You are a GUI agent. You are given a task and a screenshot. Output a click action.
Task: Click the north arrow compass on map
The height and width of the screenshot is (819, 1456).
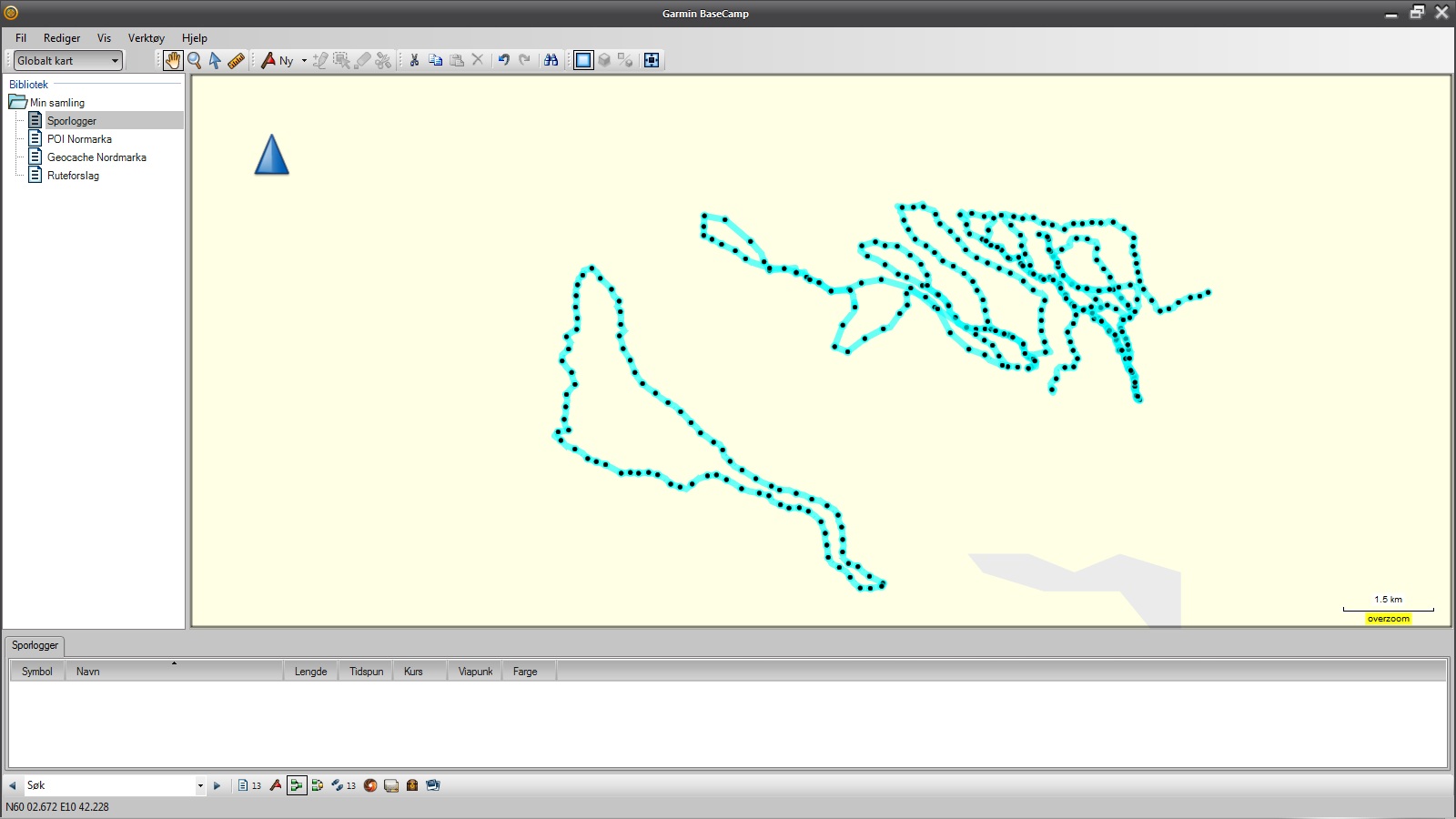(271, 155)
